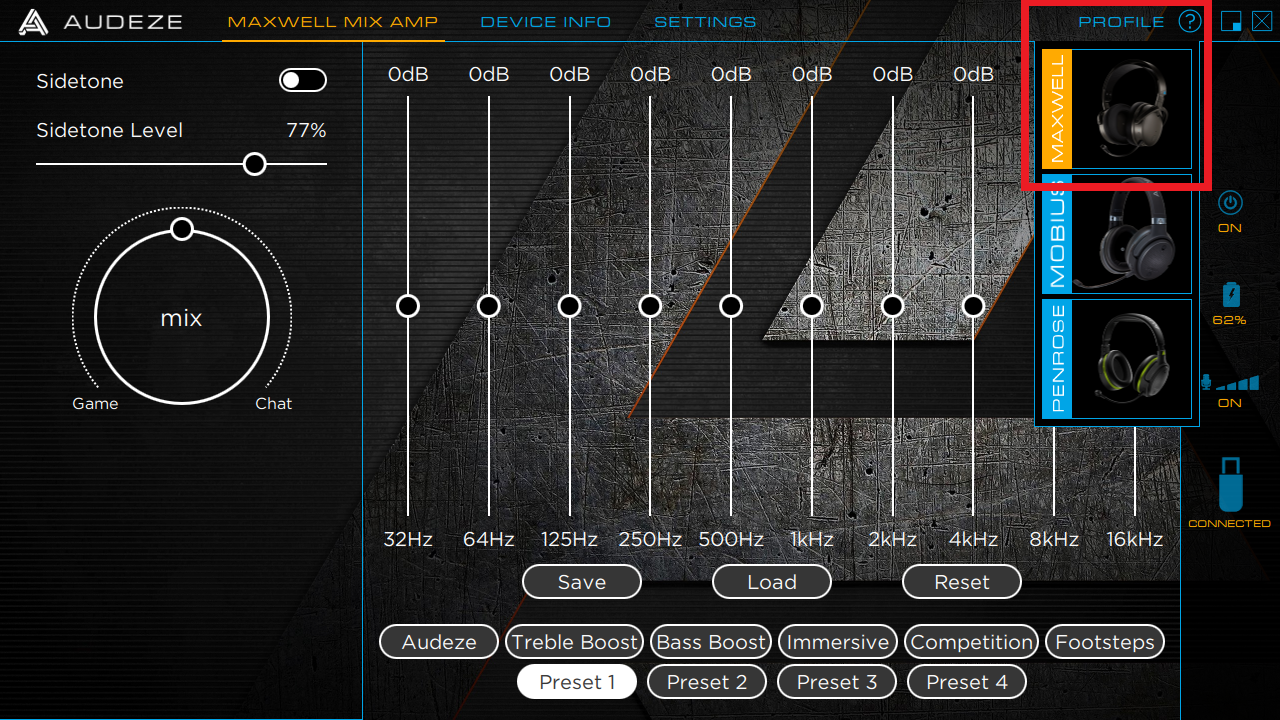1280x720 pixels.
Task: Apply the Immersive preset
Action: pos(838,642)
